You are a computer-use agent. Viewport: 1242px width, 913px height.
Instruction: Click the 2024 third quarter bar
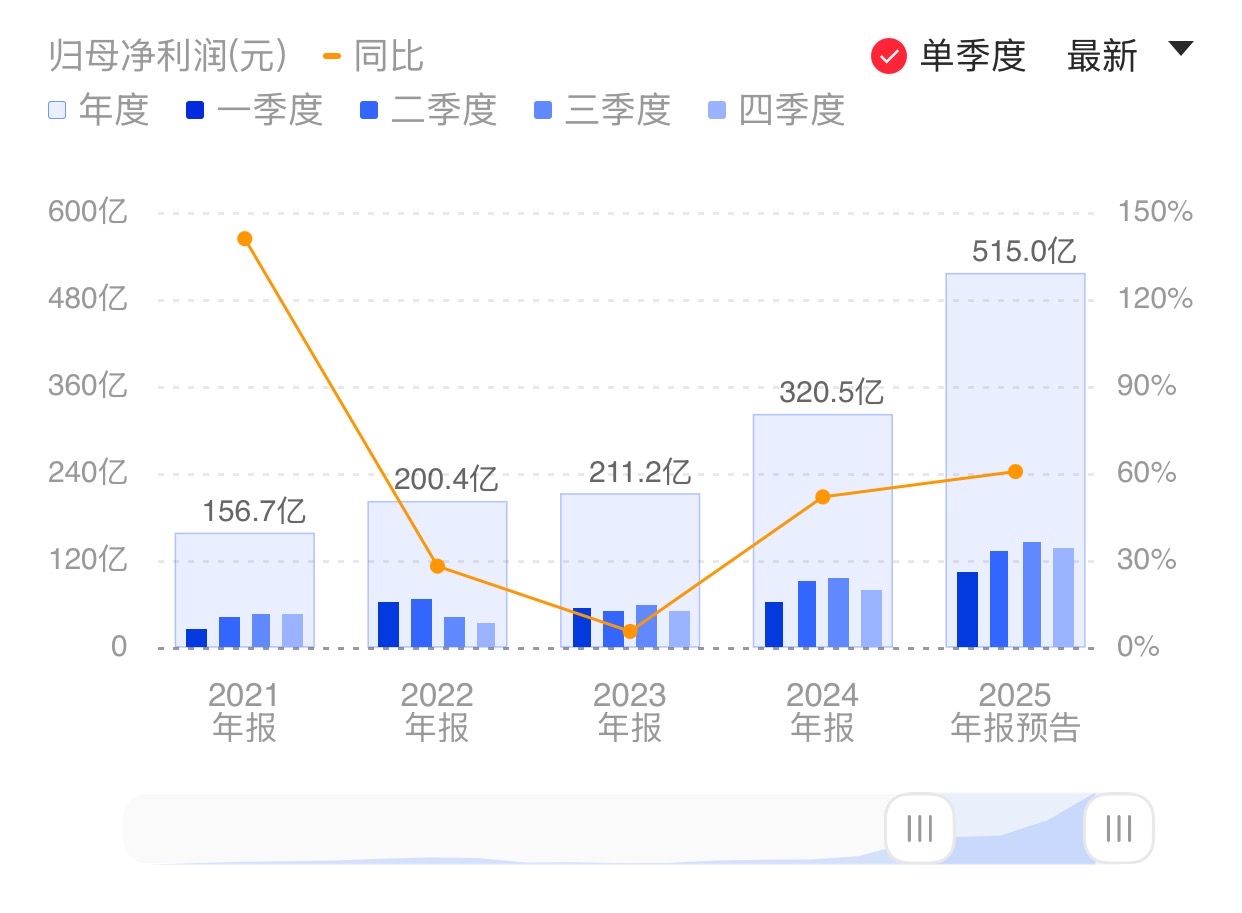point(838,612)
